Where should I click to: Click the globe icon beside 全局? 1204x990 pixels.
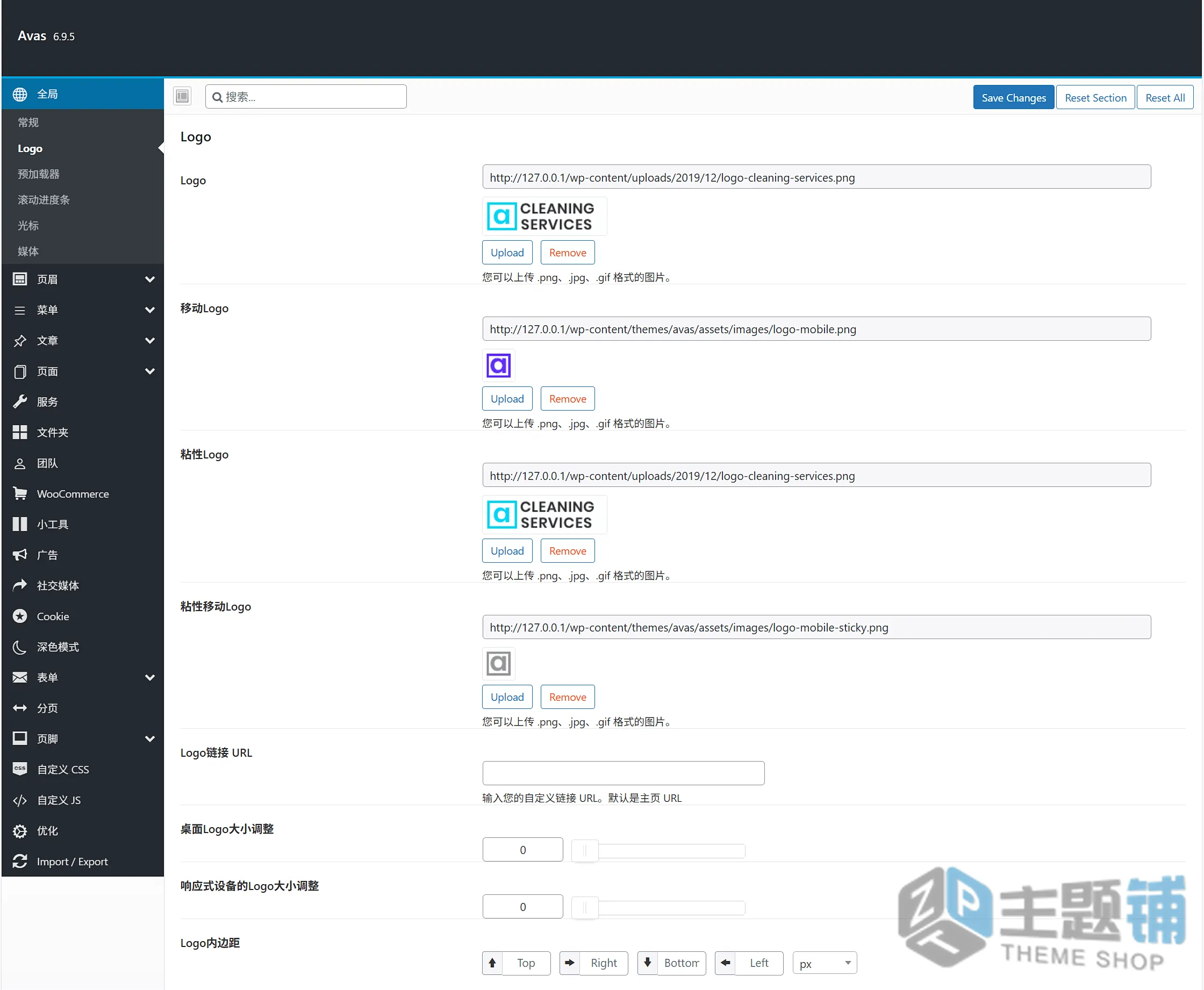coord(20,94)
